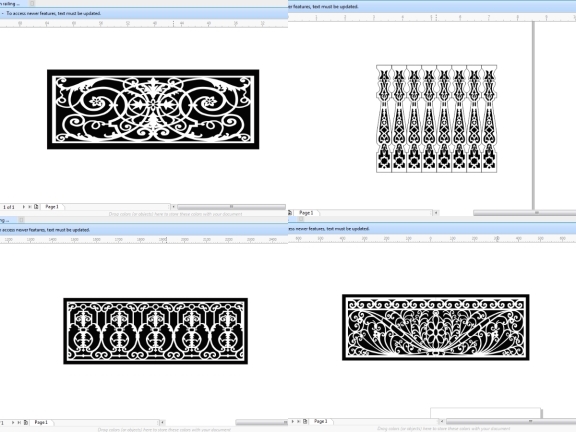This screenshot has height=432, width=576.
Task: Open the Page 1 tab in the top-left window
Action: pyautogui.click(x=52, y=207)
